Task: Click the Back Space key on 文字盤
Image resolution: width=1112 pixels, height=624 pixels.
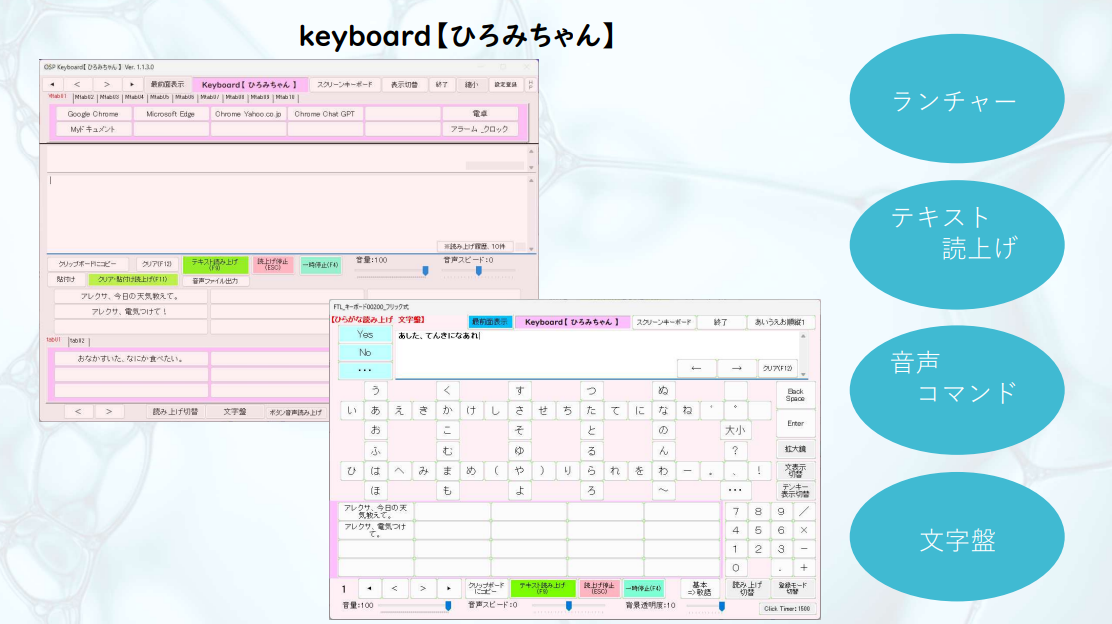Action: 795,395
